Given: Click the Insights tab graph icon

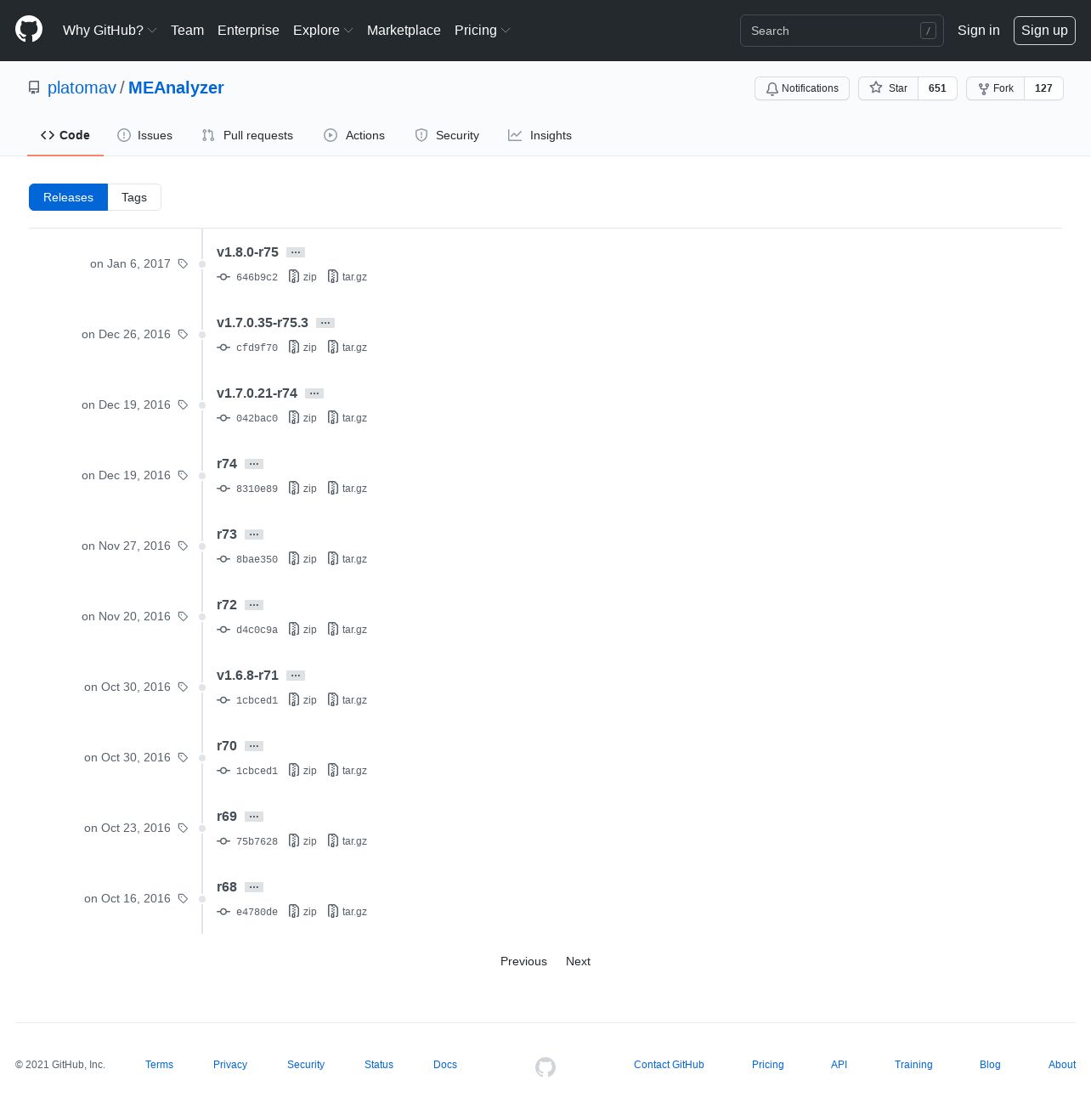Looking at the screenshot, I should tap(515, 135).
